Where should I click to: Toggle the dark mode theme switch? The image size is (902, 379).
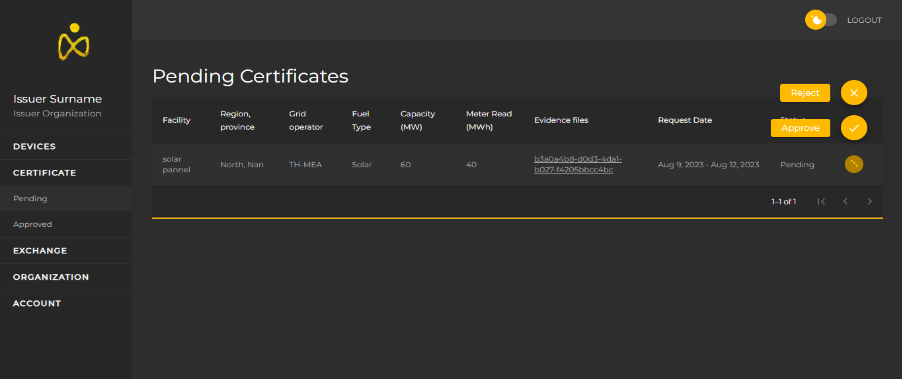821,20
